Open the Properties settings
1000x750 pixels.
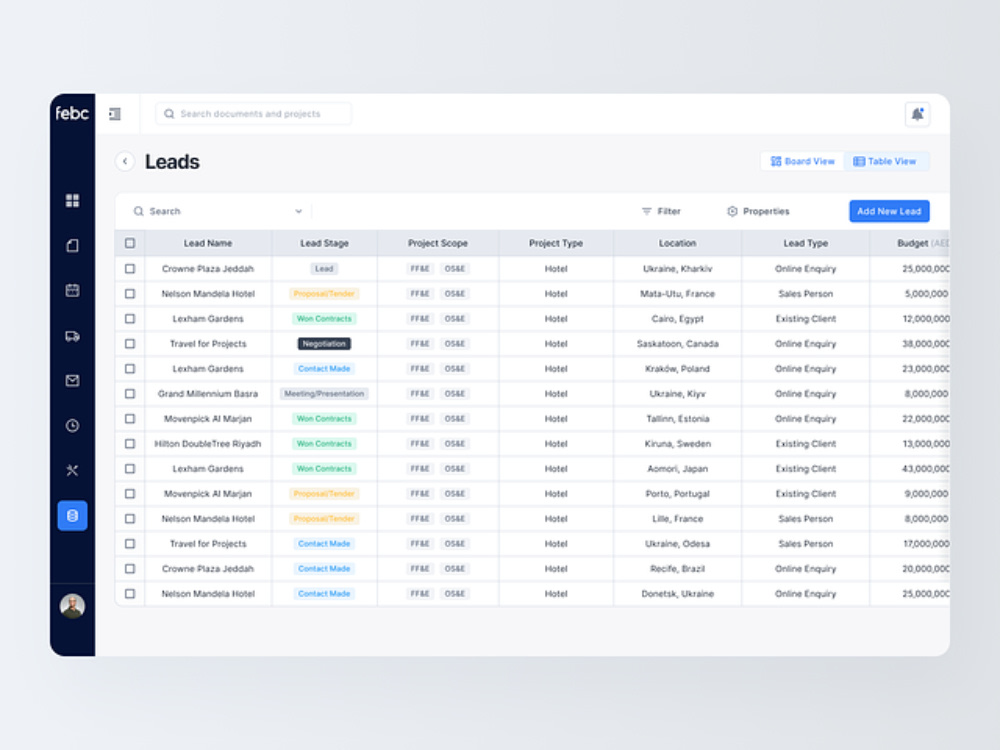pyautogui.click(x=758, y=211)
